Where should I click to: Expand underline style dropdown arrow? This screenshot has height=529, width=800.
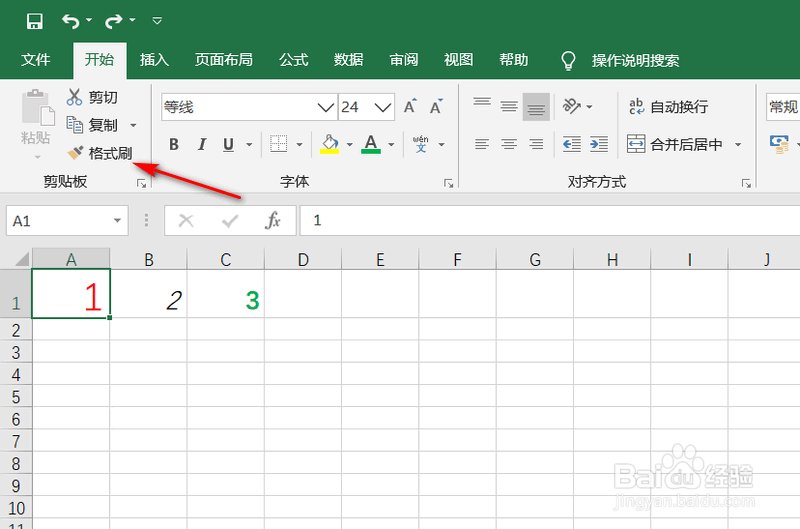[249, 144]
